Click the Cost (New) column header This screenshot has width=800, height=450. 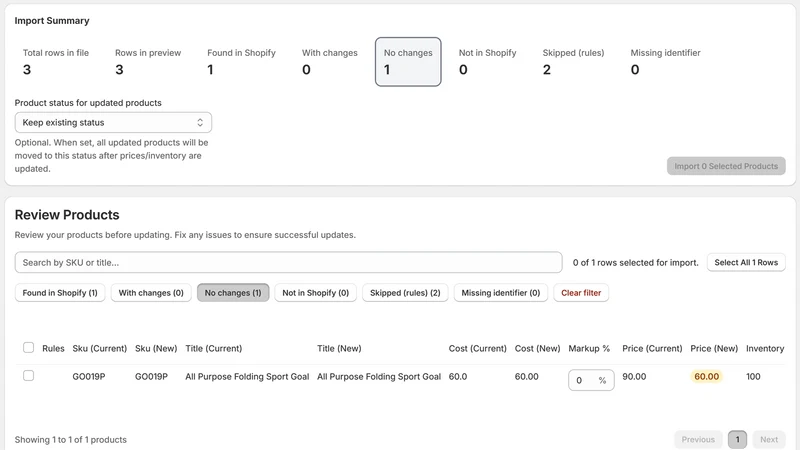pyautogui.click(x=537, y=348)
